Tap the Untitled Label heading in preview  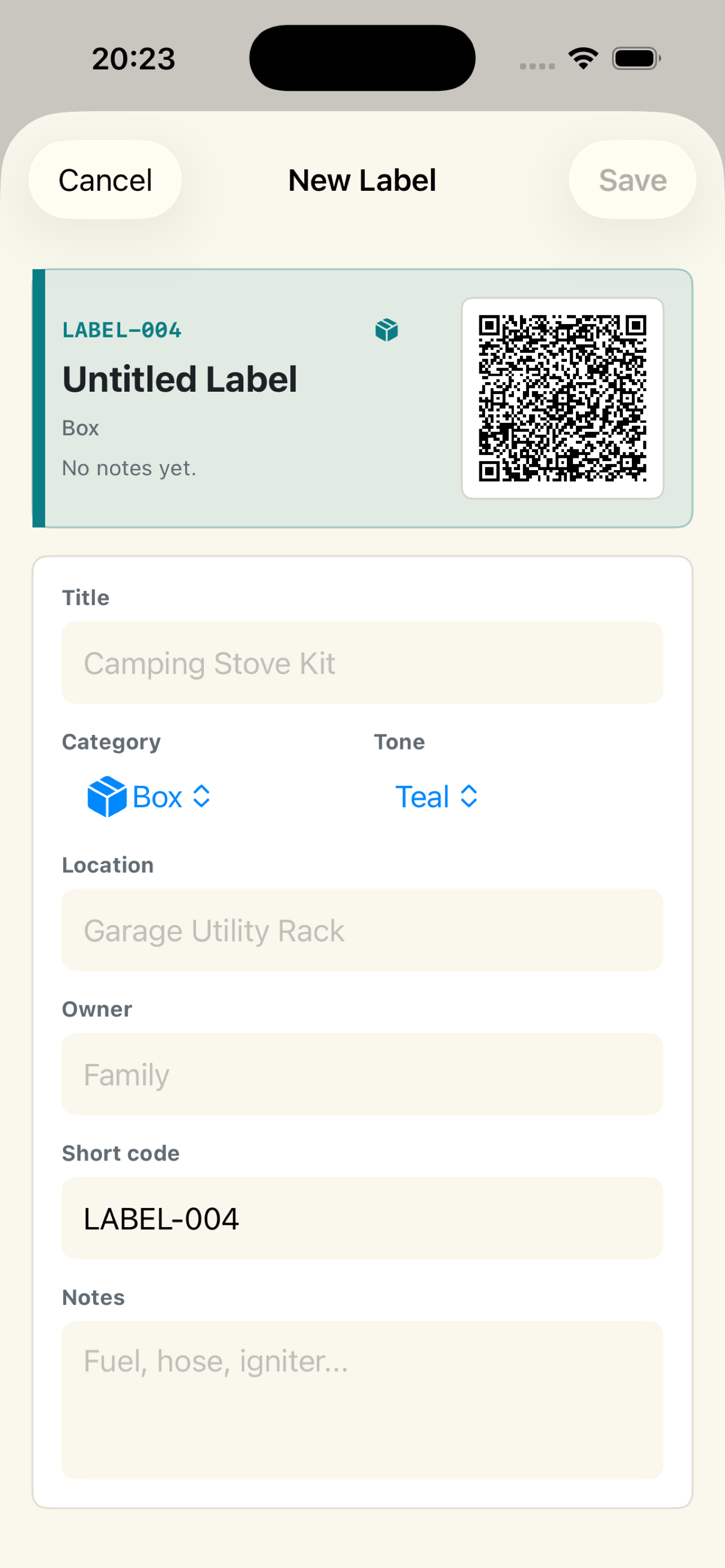(x=180, y=379)
